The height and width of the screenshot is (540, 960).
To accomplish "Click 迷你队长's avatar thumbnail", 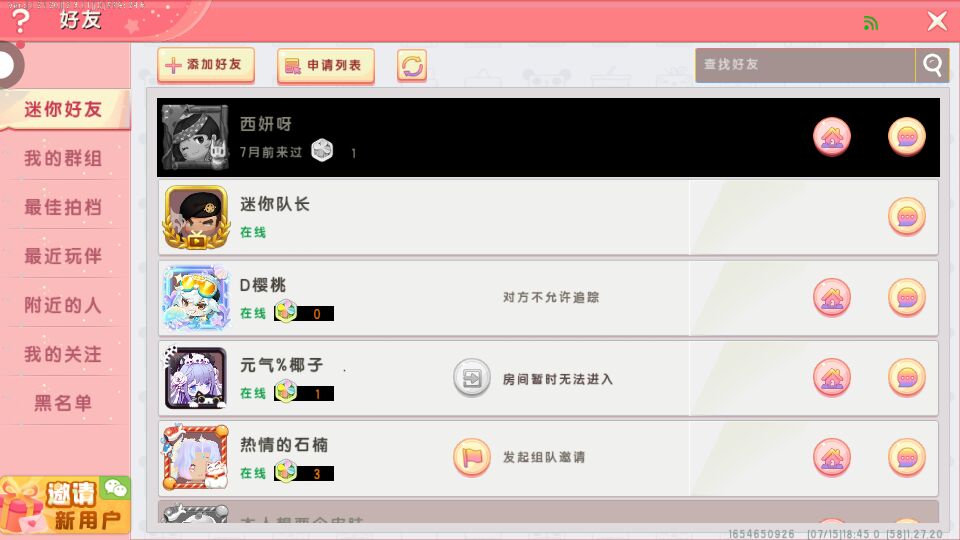I will (x=196, y=217).
